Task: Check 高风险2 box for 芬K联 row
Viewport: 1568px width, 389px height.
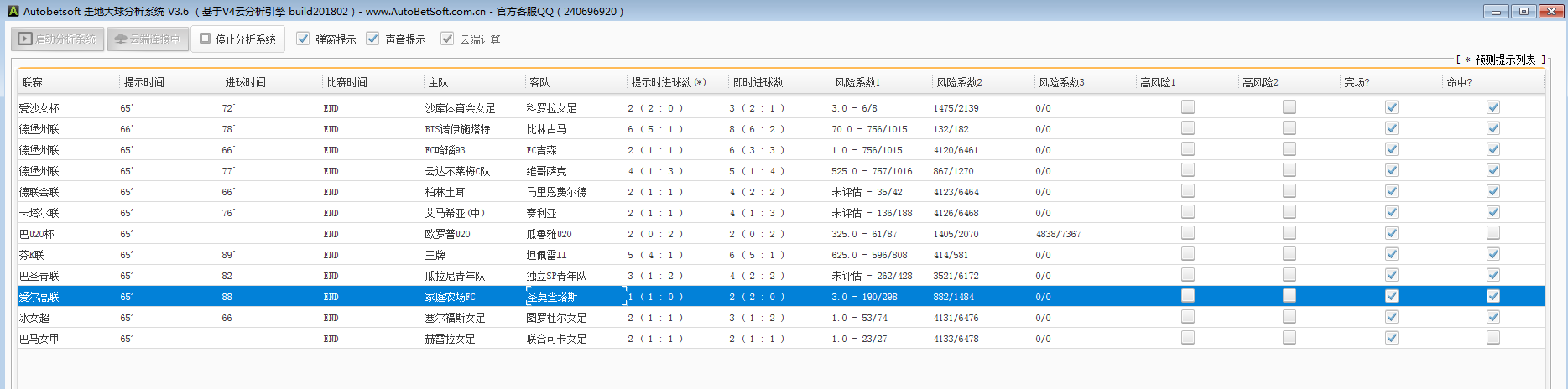Action: coord(1289,254)
